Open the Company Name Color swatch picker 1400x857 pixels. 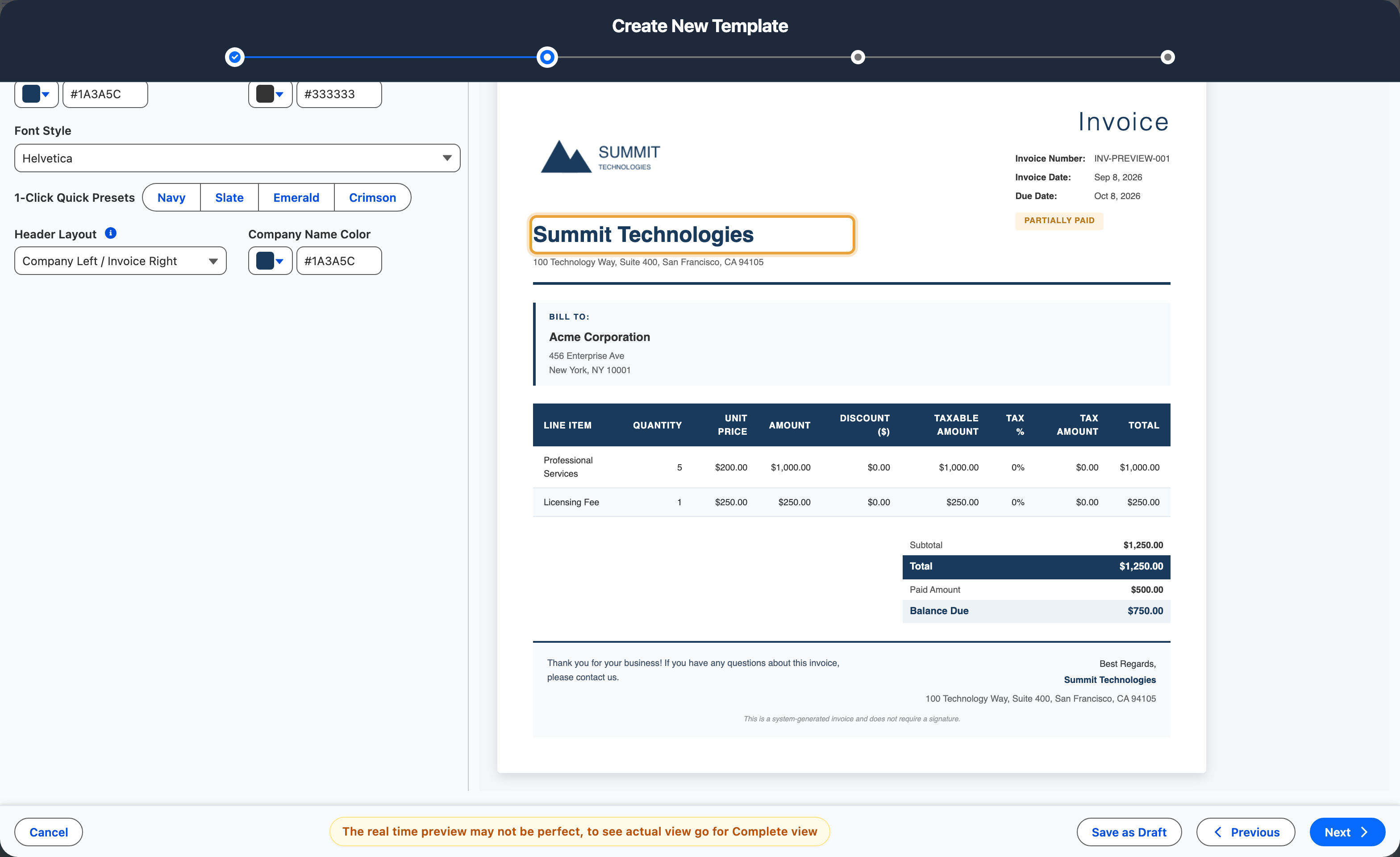(271, 261)
